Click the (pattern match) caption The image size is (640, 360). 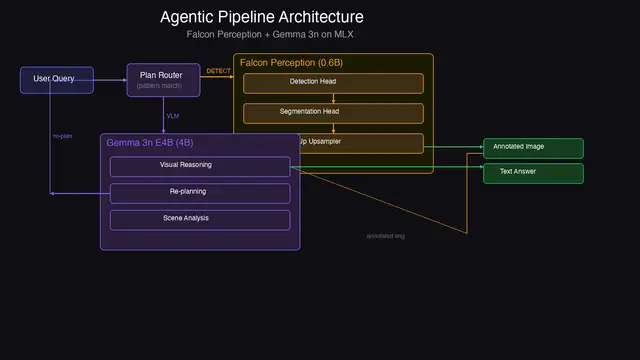click(159, 86)
